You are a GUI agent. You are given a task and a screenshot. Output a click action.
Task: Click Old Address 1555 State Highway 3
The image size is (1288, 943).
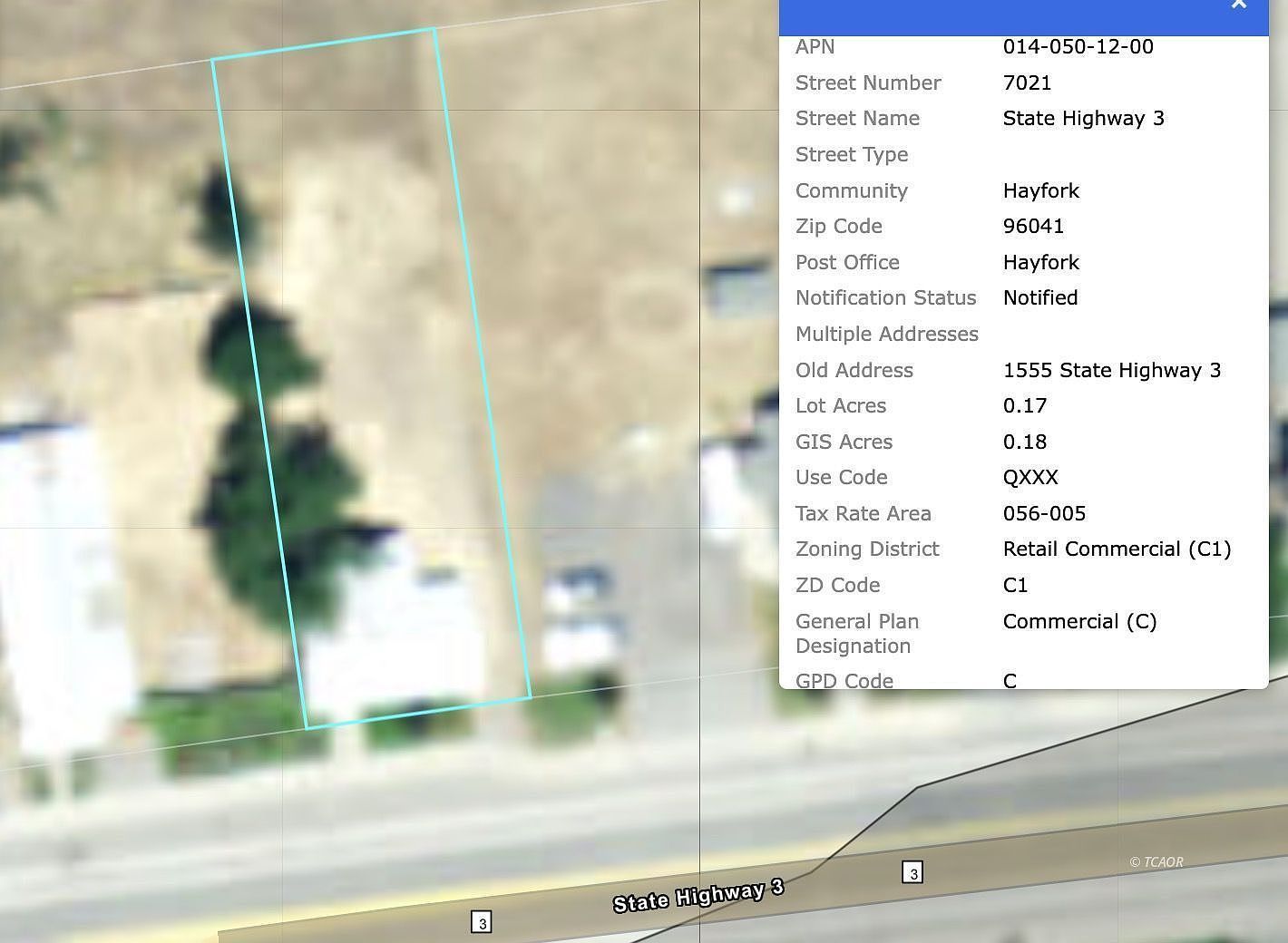click(1111, 371)
